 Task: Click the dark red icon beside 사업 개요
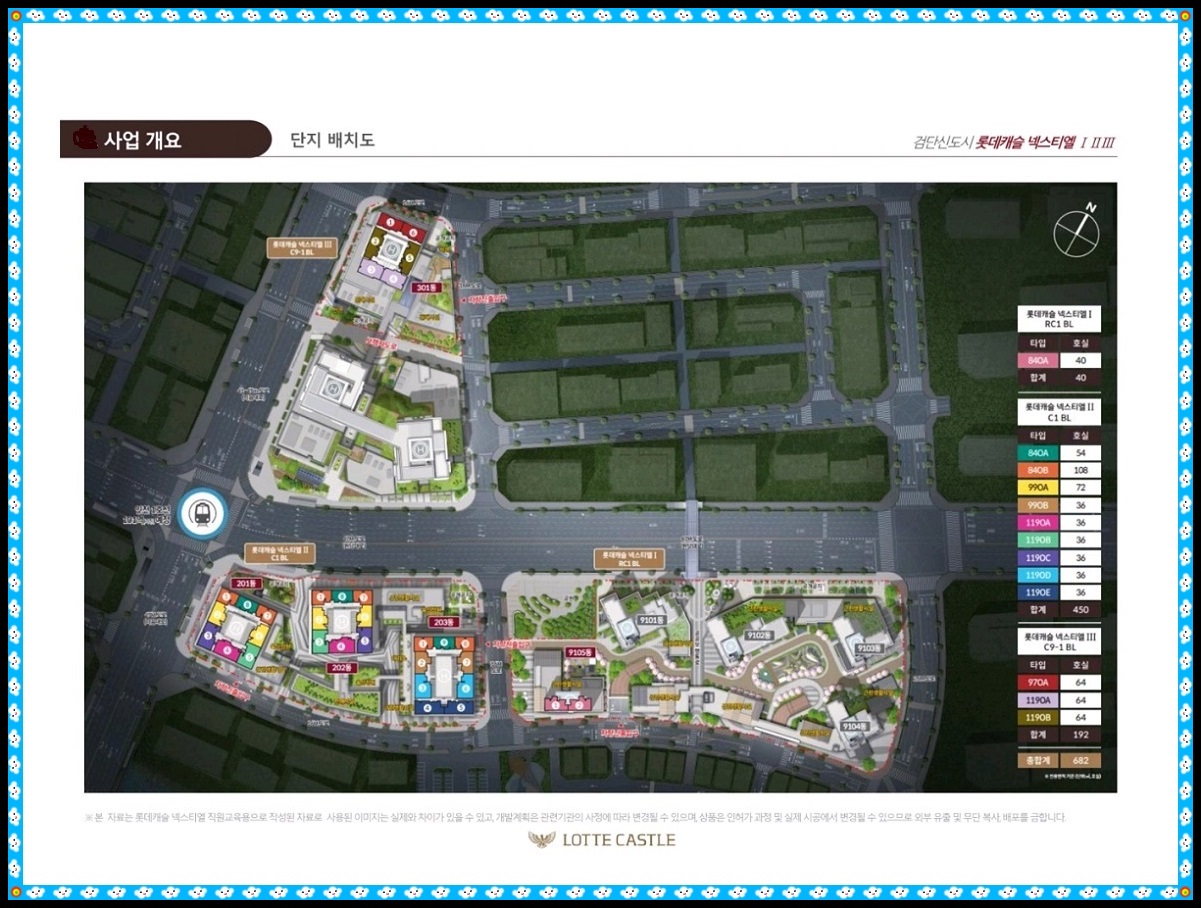click(86, 138)
